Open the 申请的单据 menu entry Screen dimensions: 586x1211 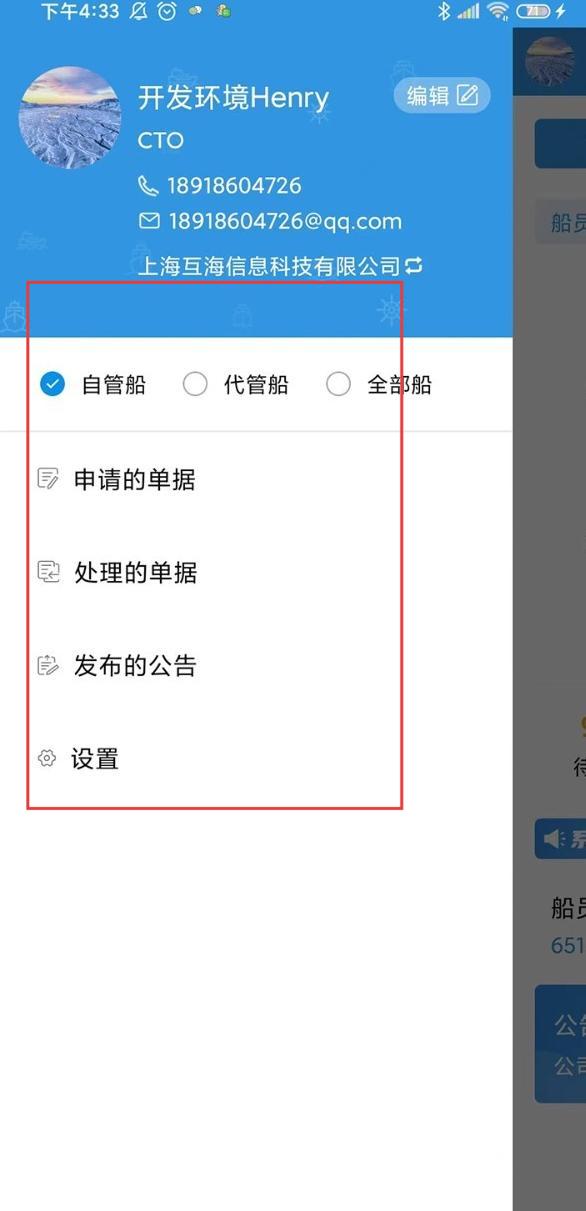click(256, 479)
